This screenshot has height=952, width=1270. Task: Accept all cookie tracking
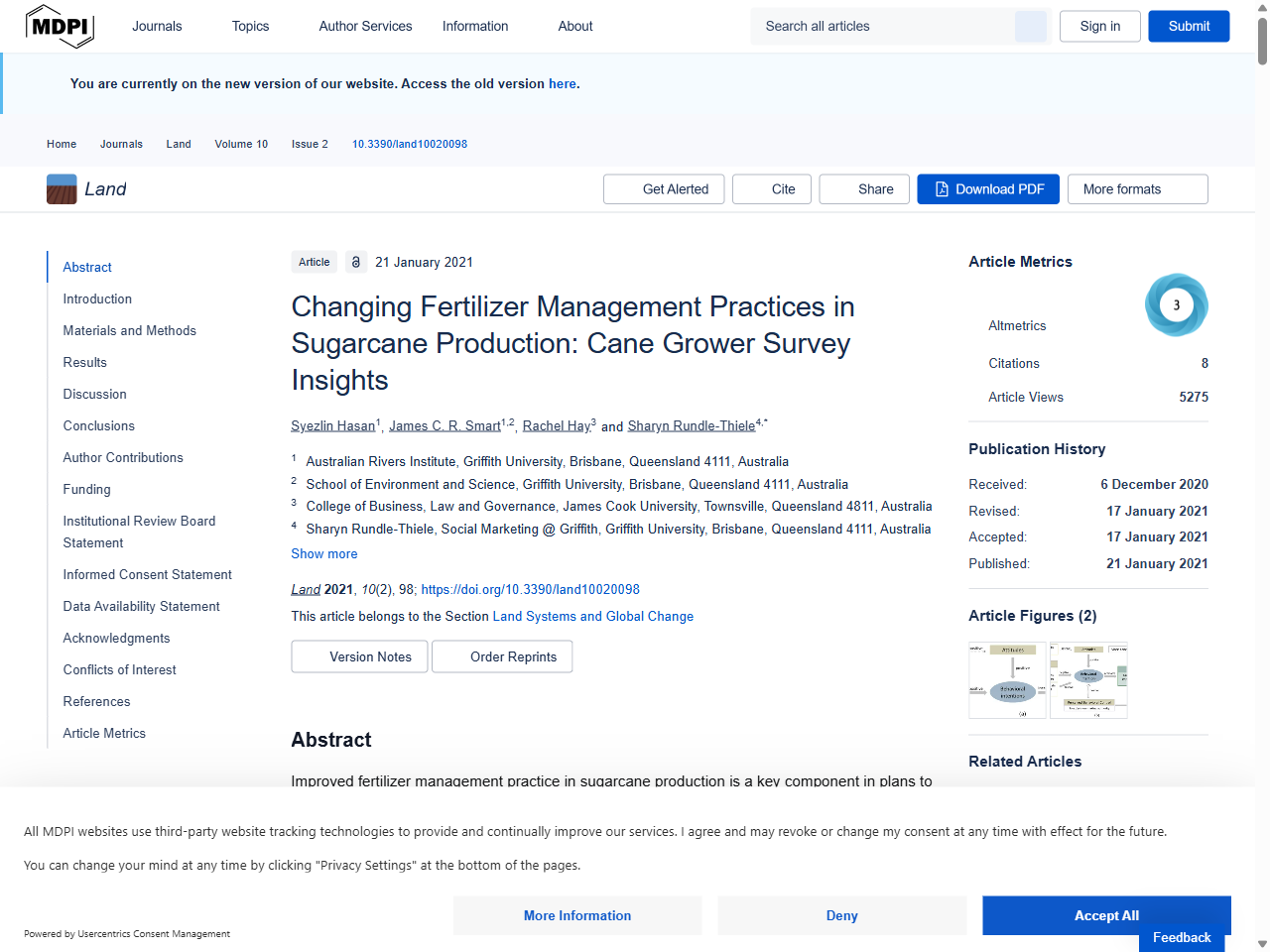pyautogui.click(x=1105, y=915)
